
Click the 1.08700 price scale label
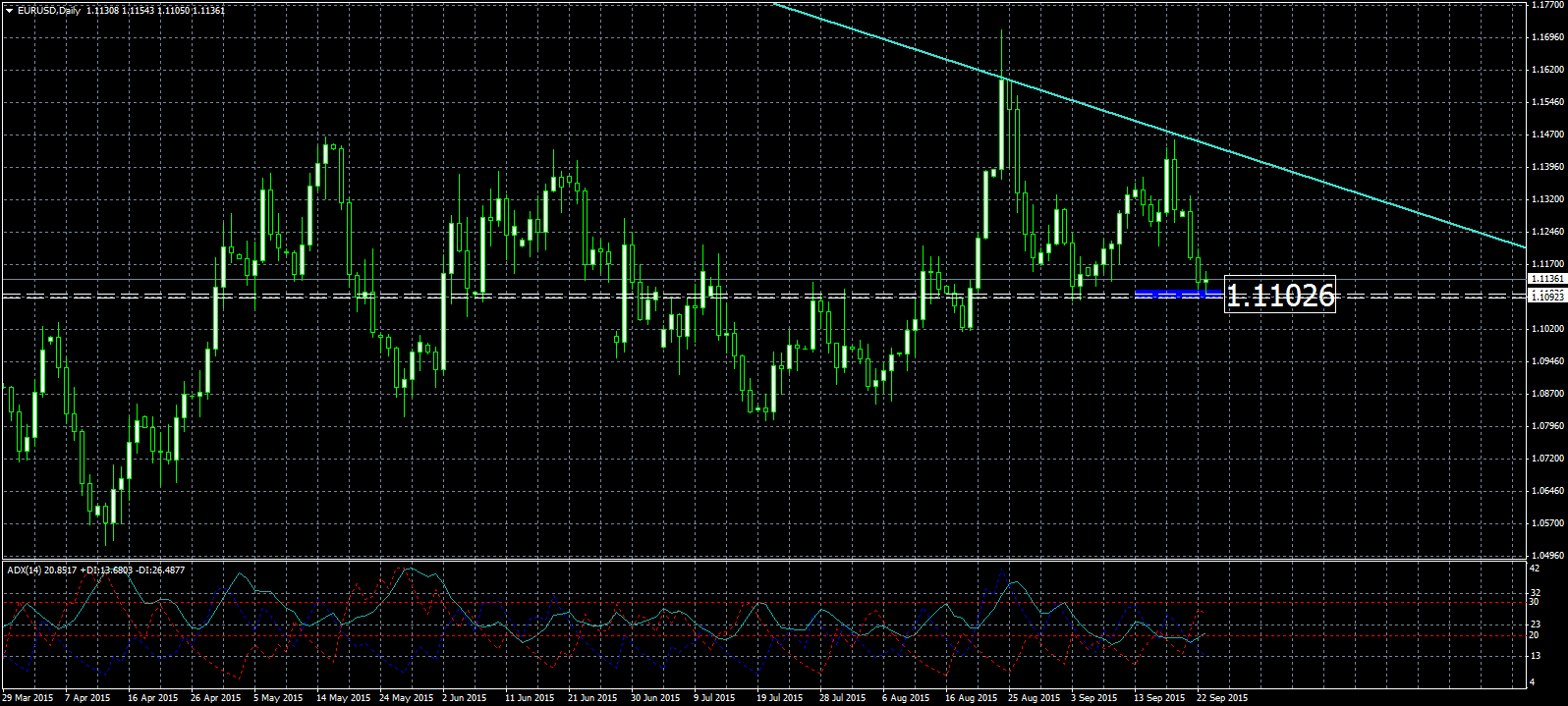pyautogui.click(x=1547, y=394)
